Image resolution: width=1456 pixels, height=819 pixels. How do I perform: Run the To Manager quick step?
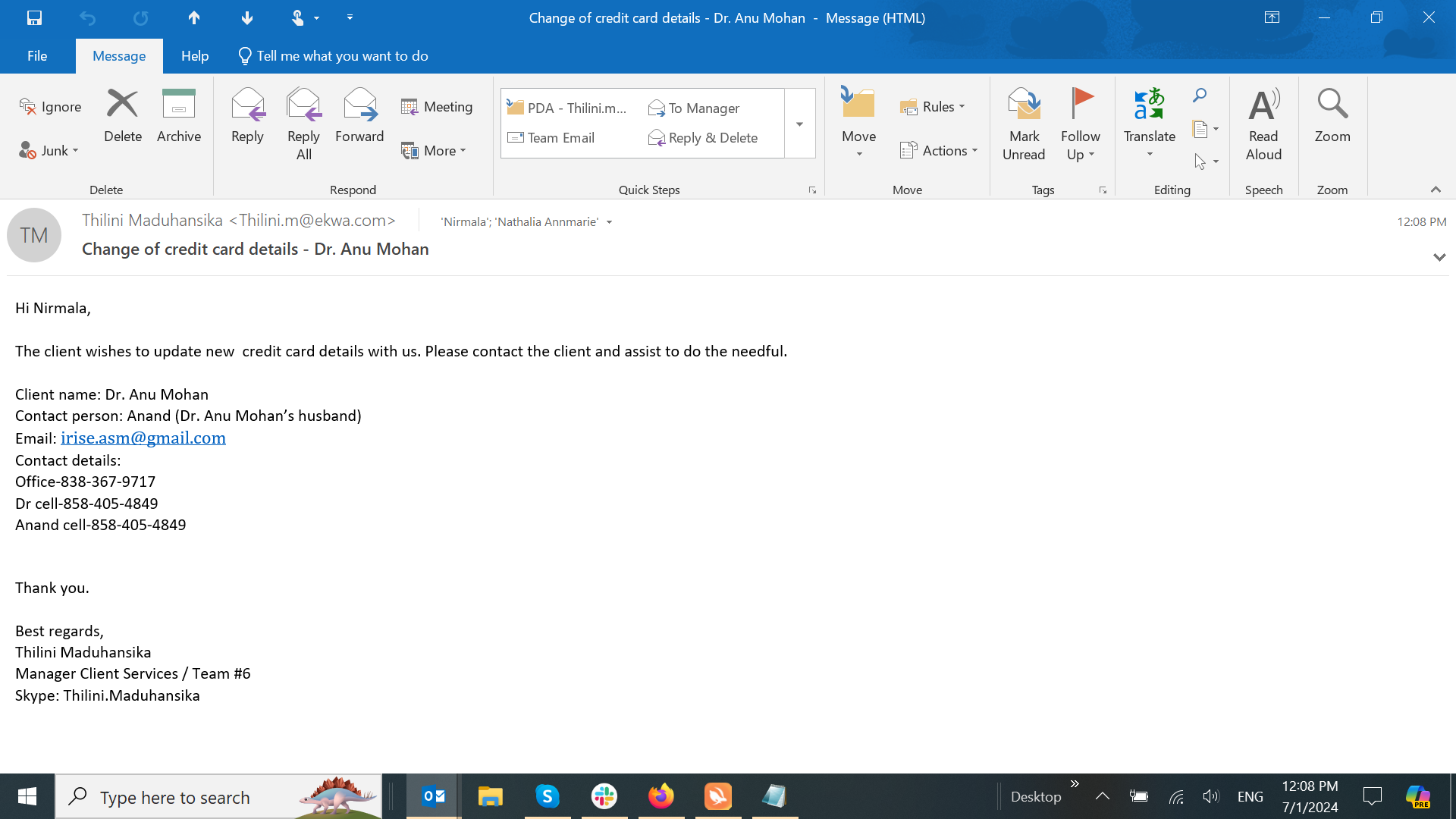tap(694, 108)
